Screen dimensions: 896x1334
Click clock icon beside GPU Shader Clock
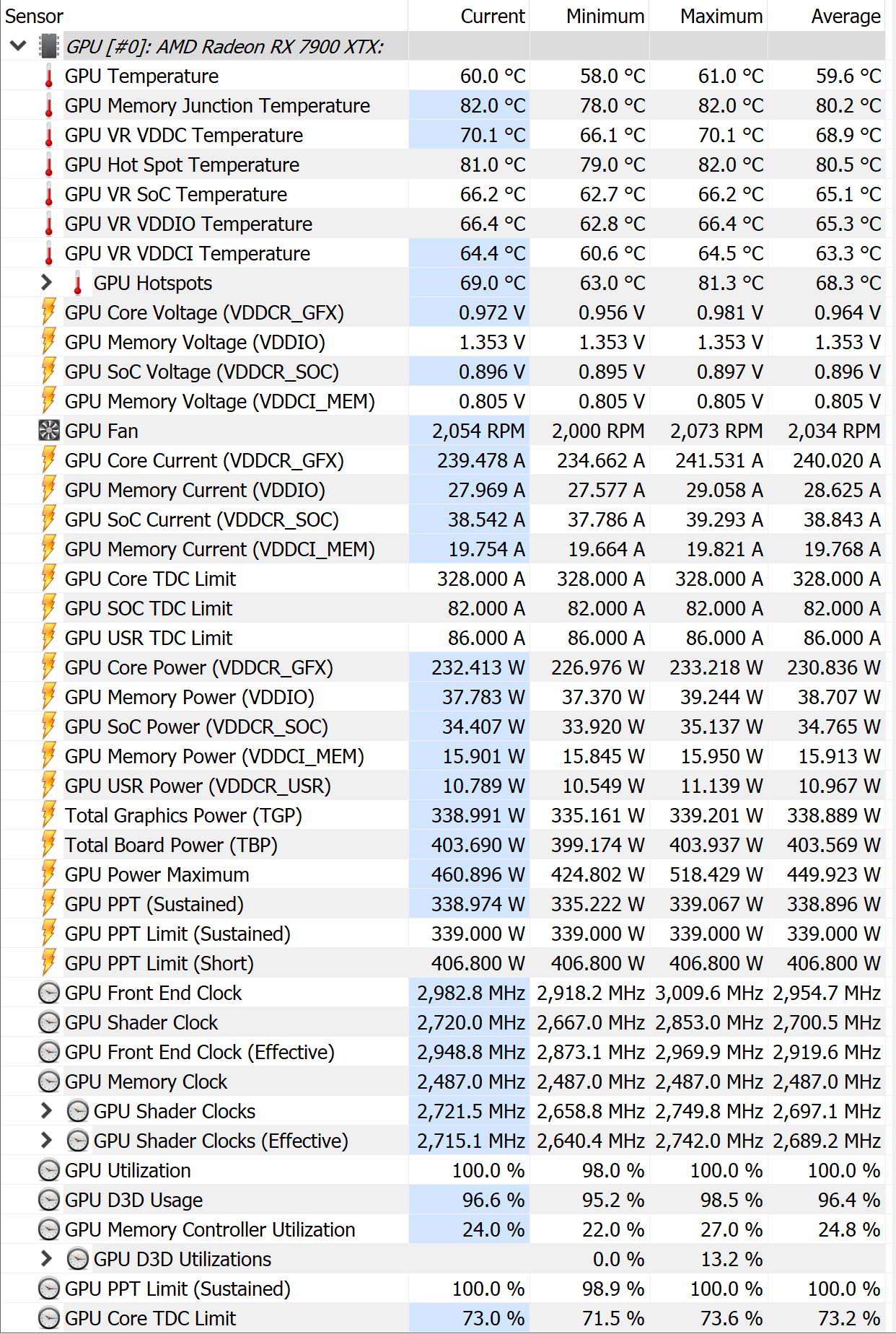pyautogui.click(x=49, y=1022)
